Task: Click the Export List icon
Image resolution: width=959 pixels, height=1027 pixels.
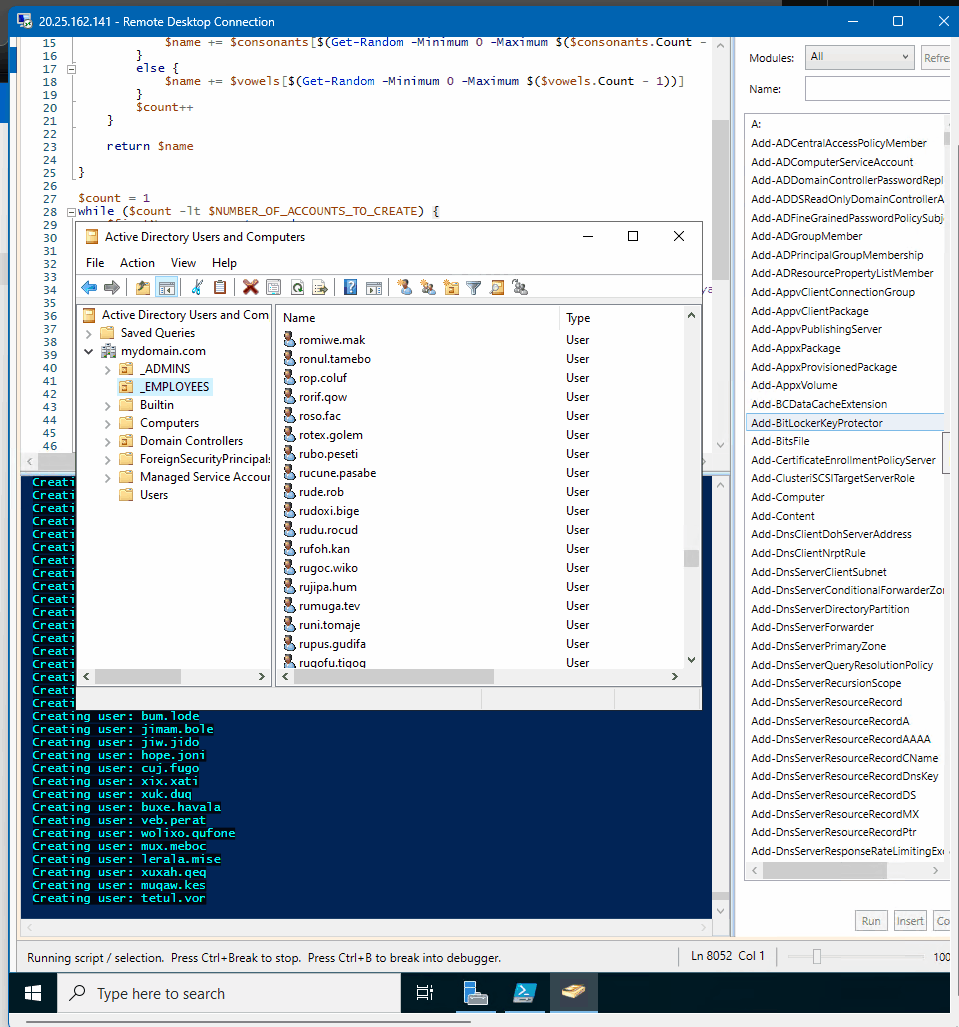Action: click(320, 288)
